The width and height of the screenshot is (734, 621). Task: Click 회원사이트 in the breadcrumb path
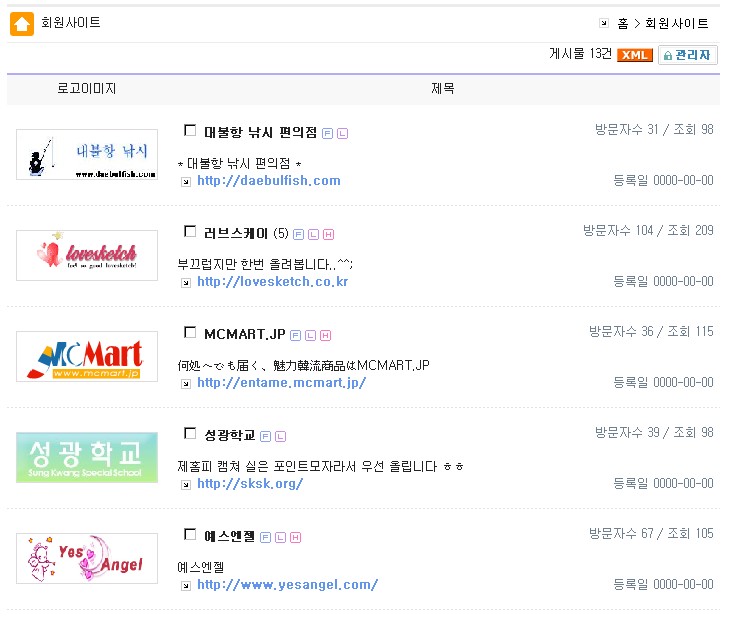coord(677,23)
